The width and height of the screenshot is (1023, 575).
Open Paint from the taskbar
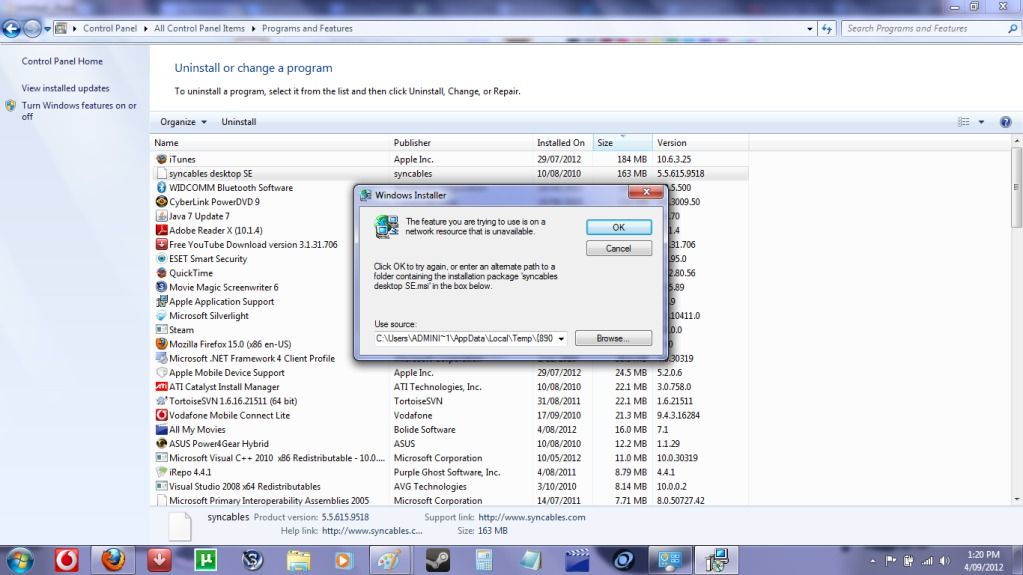click(390, 560)
